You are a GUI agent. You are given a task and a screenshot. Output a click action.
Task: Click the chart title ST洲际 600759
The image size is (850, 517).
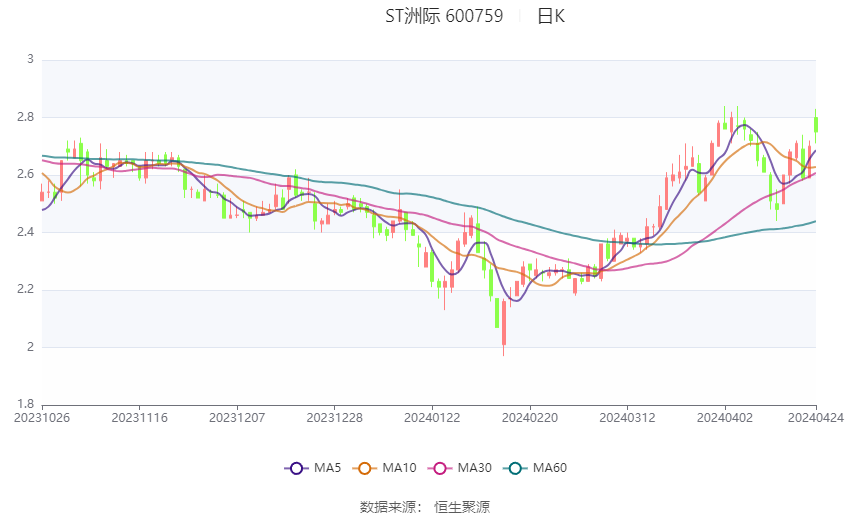click(x=444, y=16)
